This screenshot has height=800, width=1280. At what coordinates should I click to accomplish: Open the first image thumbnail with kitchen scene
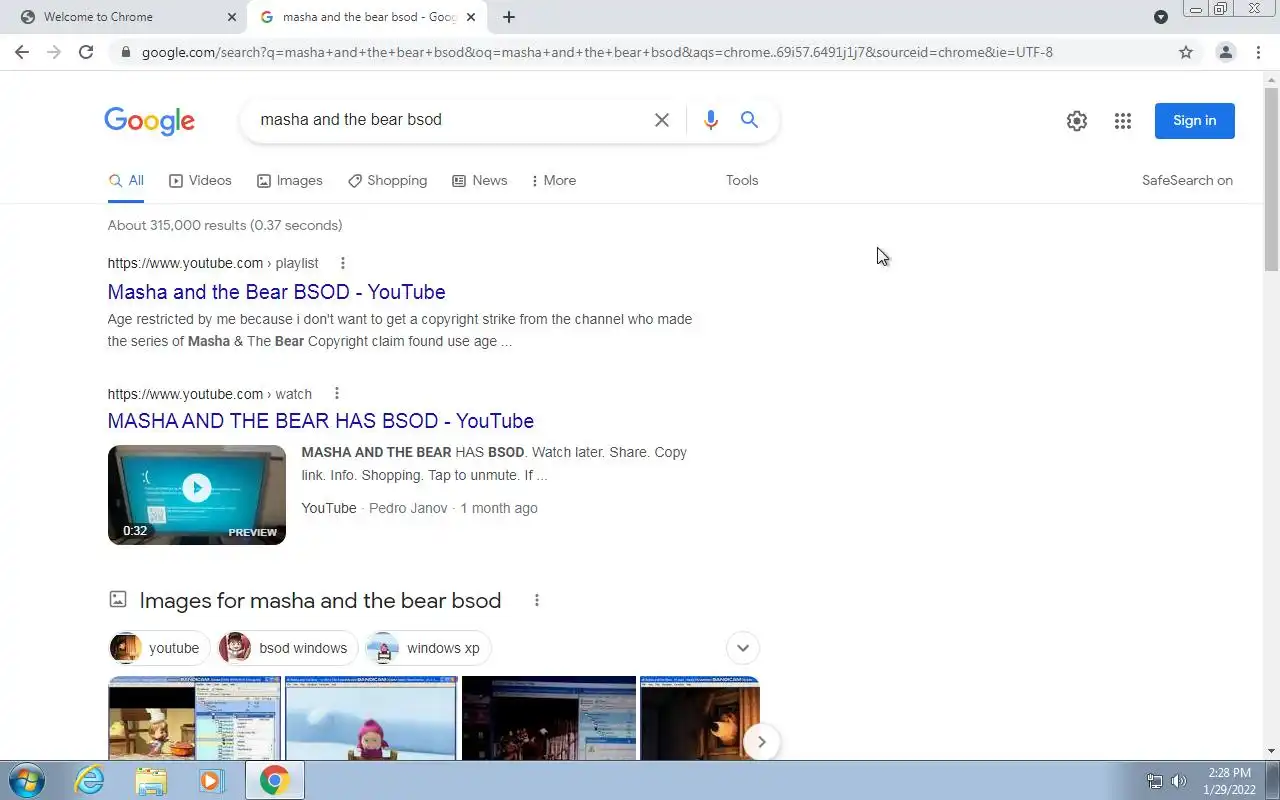(x=194, y=718)
